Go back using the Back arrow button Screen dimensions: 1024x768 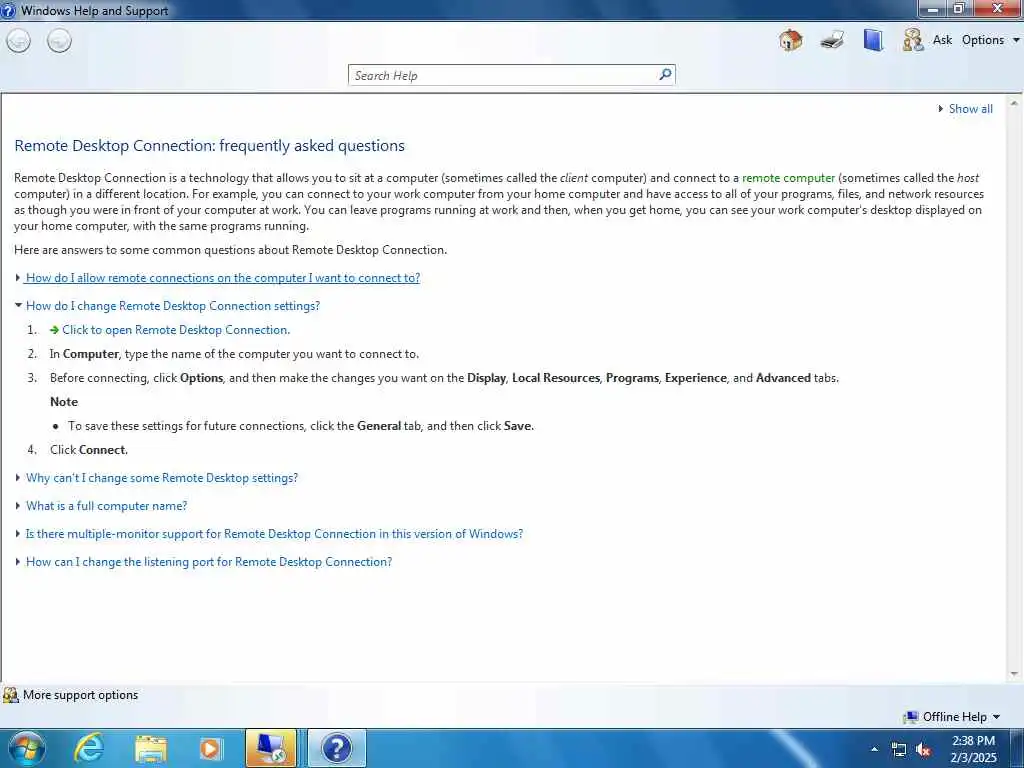(18, 41)
